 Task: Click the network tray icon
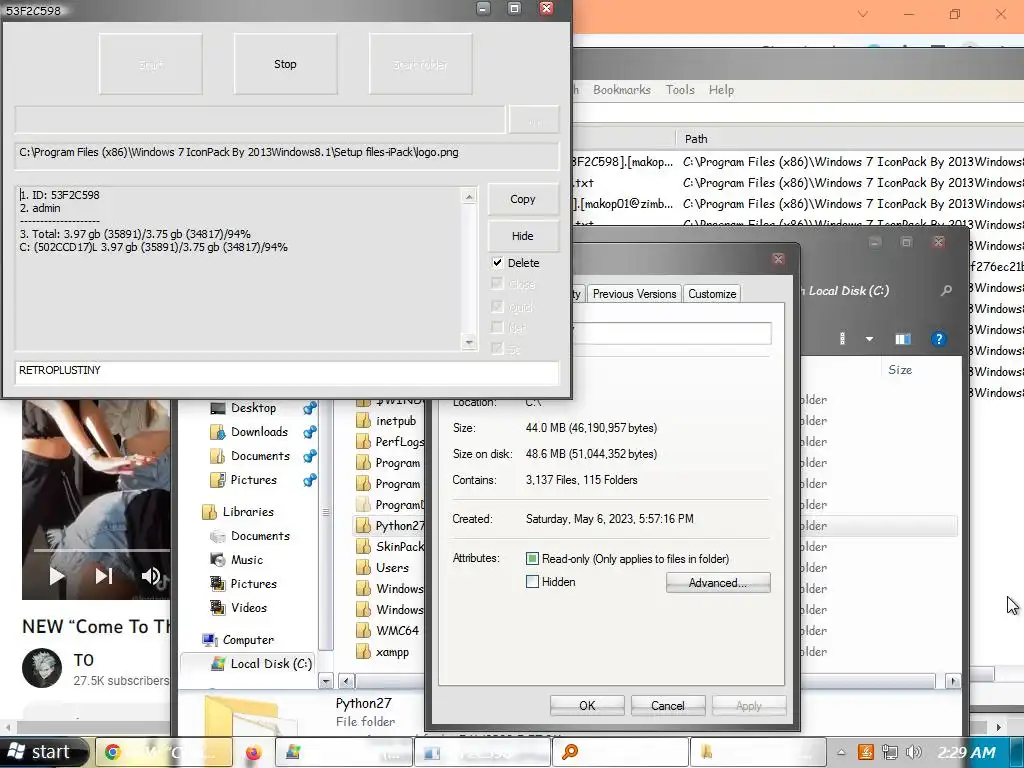[889, 752]
